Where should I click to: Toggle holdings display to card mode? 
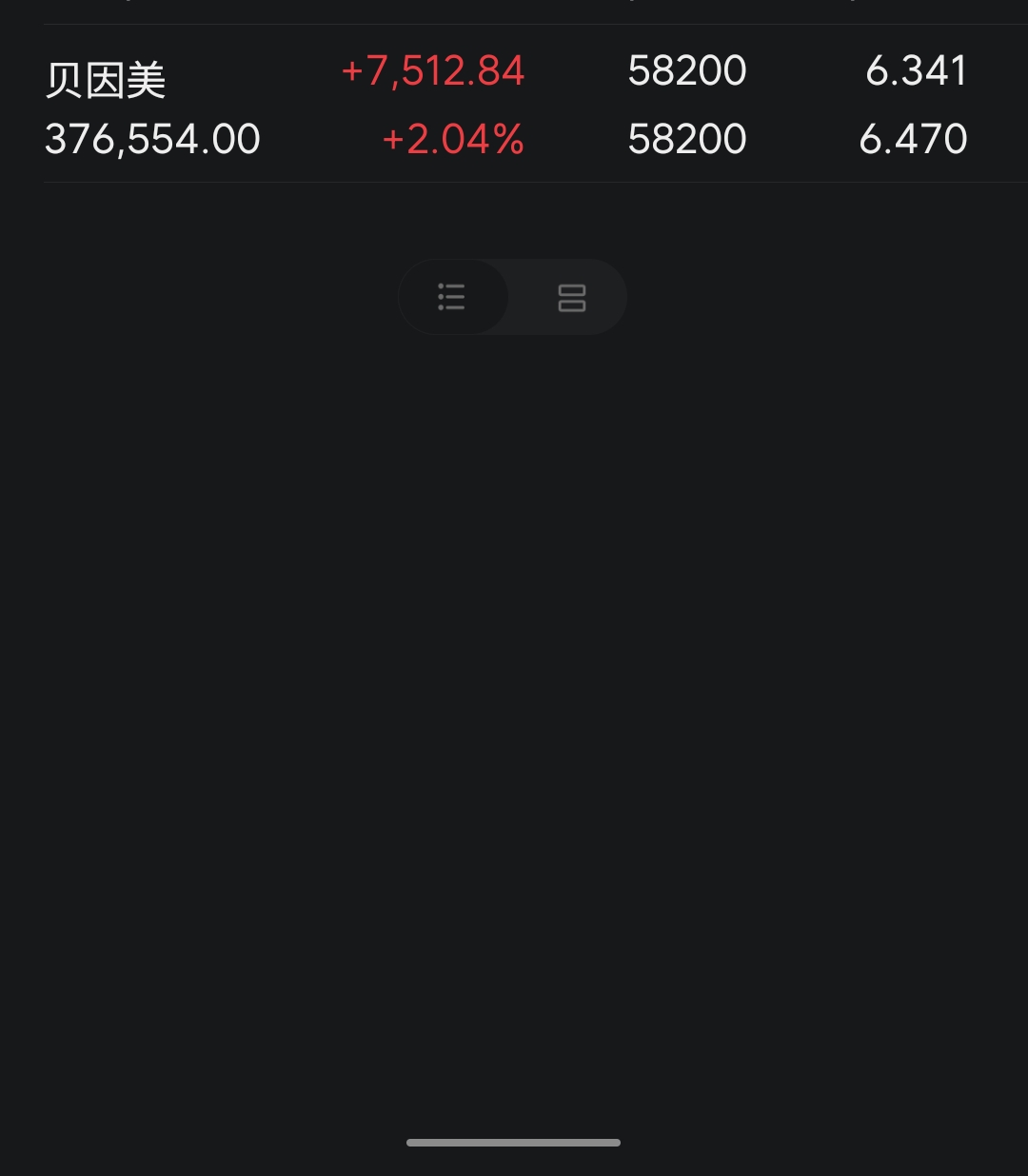coord(571,298)
